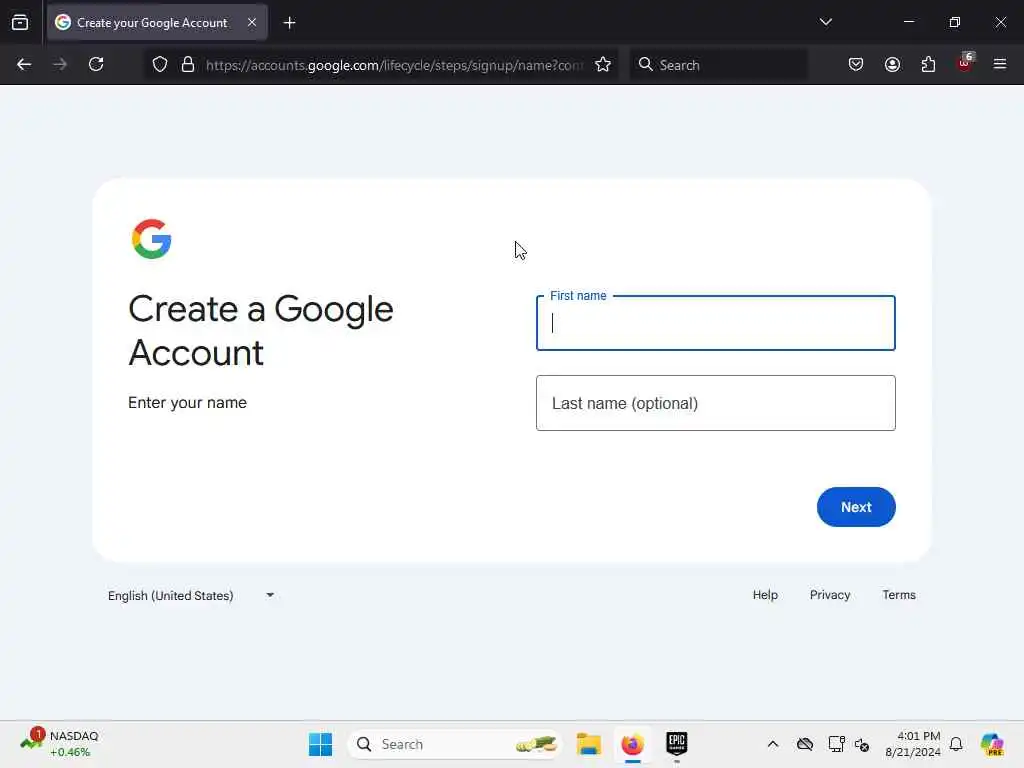Open Save to Pocket

(x=856, y=65)
